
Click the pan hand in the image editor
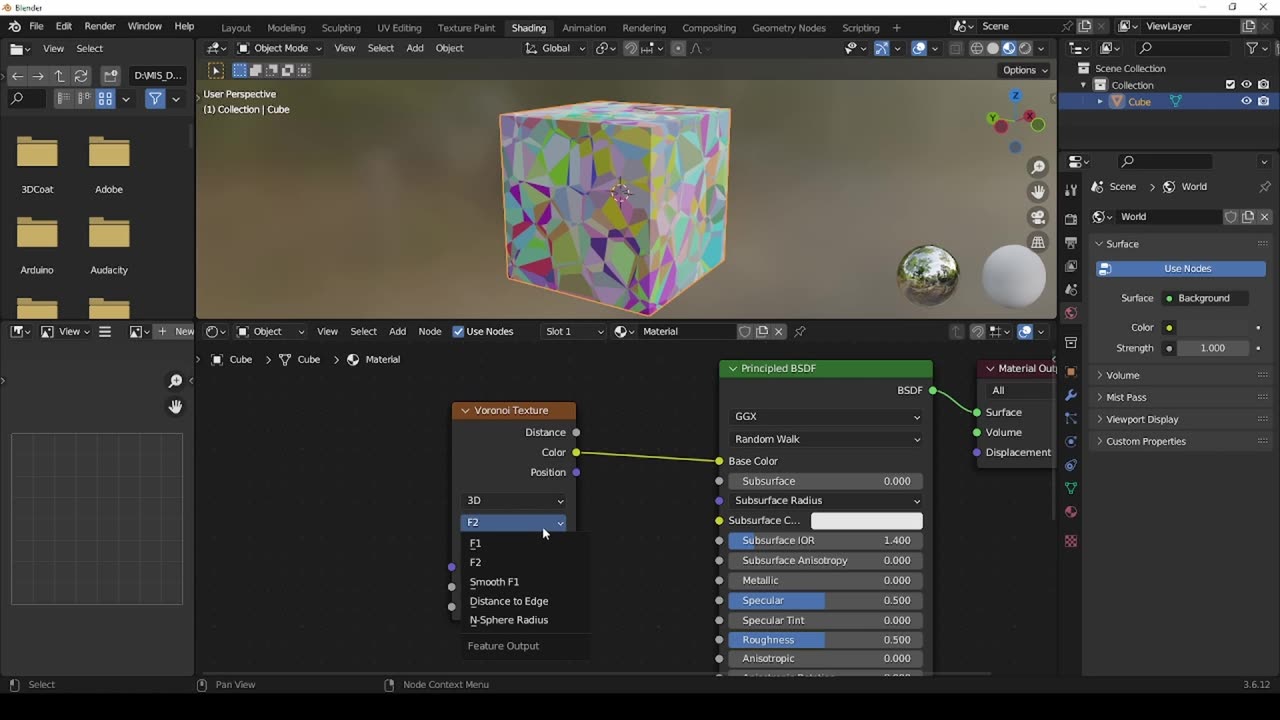tap(176, 407)
